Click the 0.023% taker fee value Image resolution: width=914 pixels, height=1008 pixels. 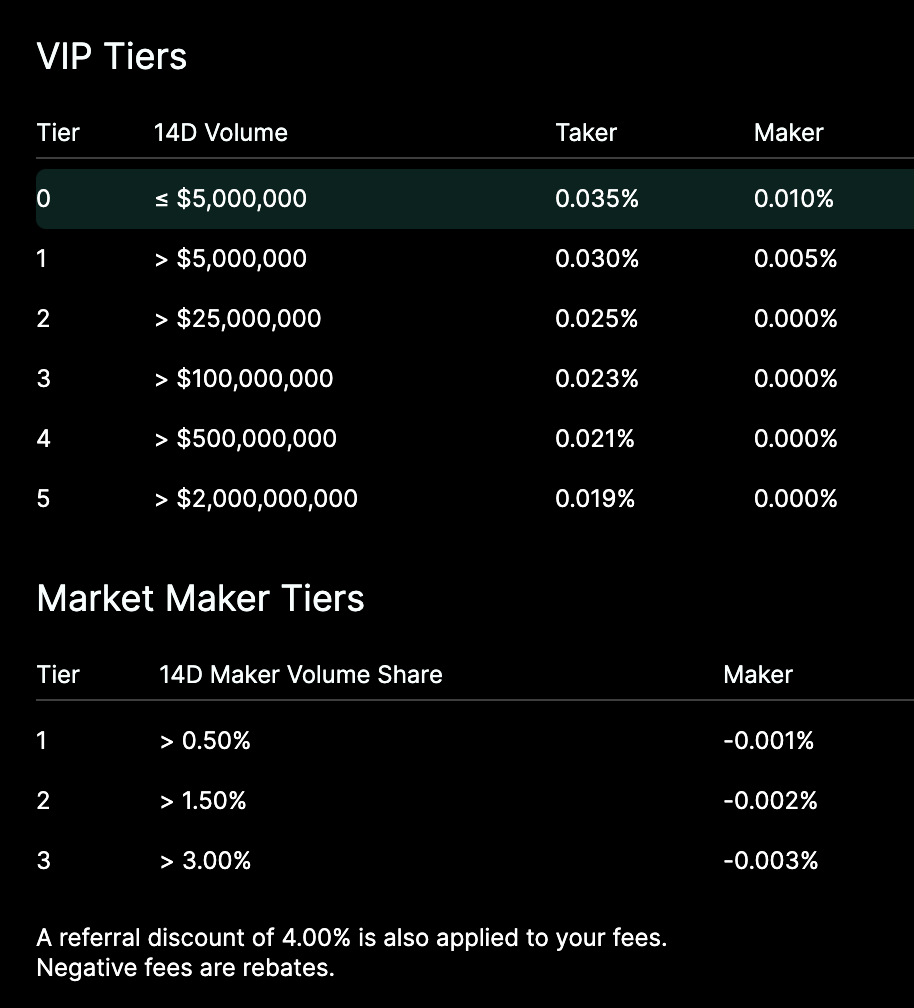596,379
